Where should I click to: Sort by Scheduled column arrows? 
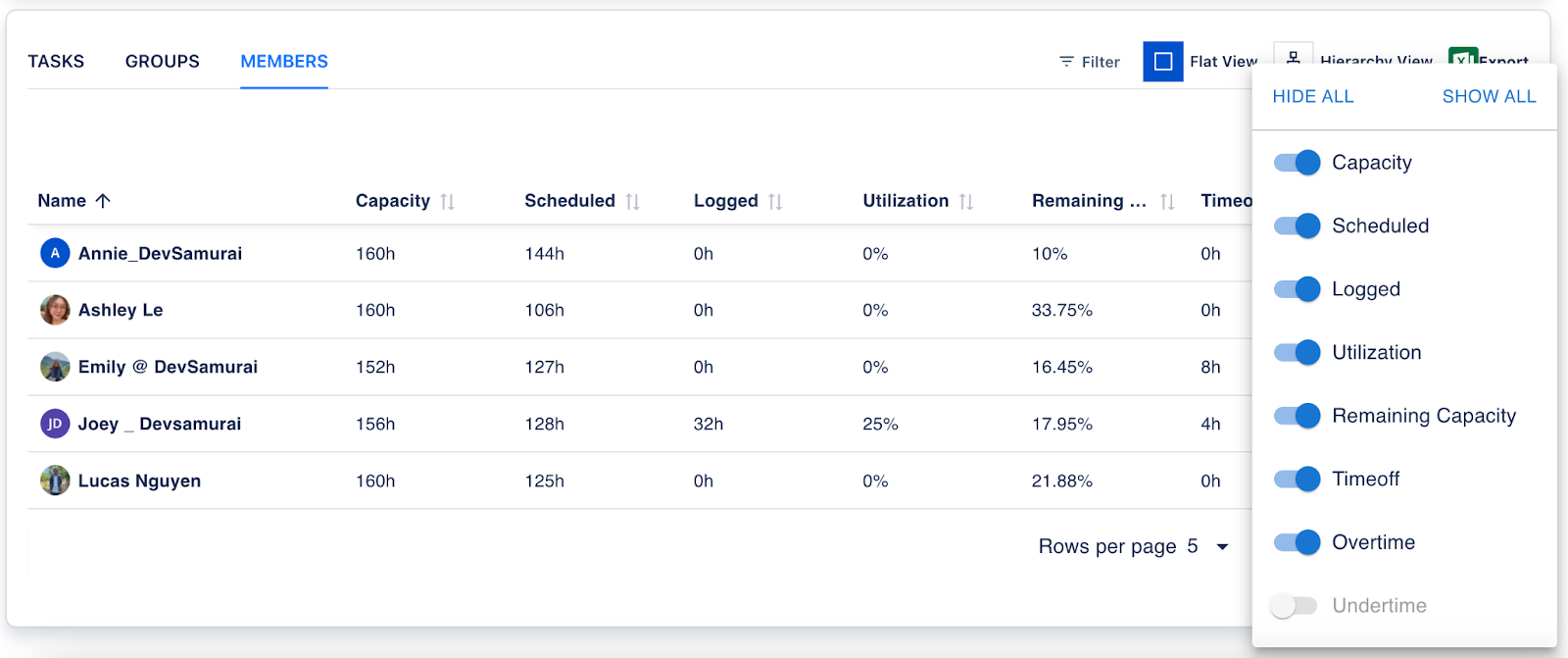[x=632, y=202]
